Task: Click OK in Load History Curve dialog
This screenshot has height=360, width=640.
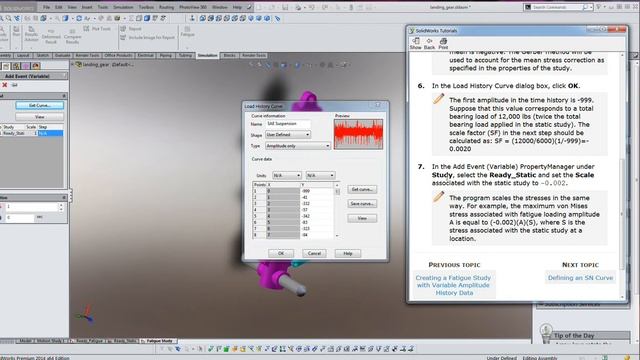Action: click(281, 253)
